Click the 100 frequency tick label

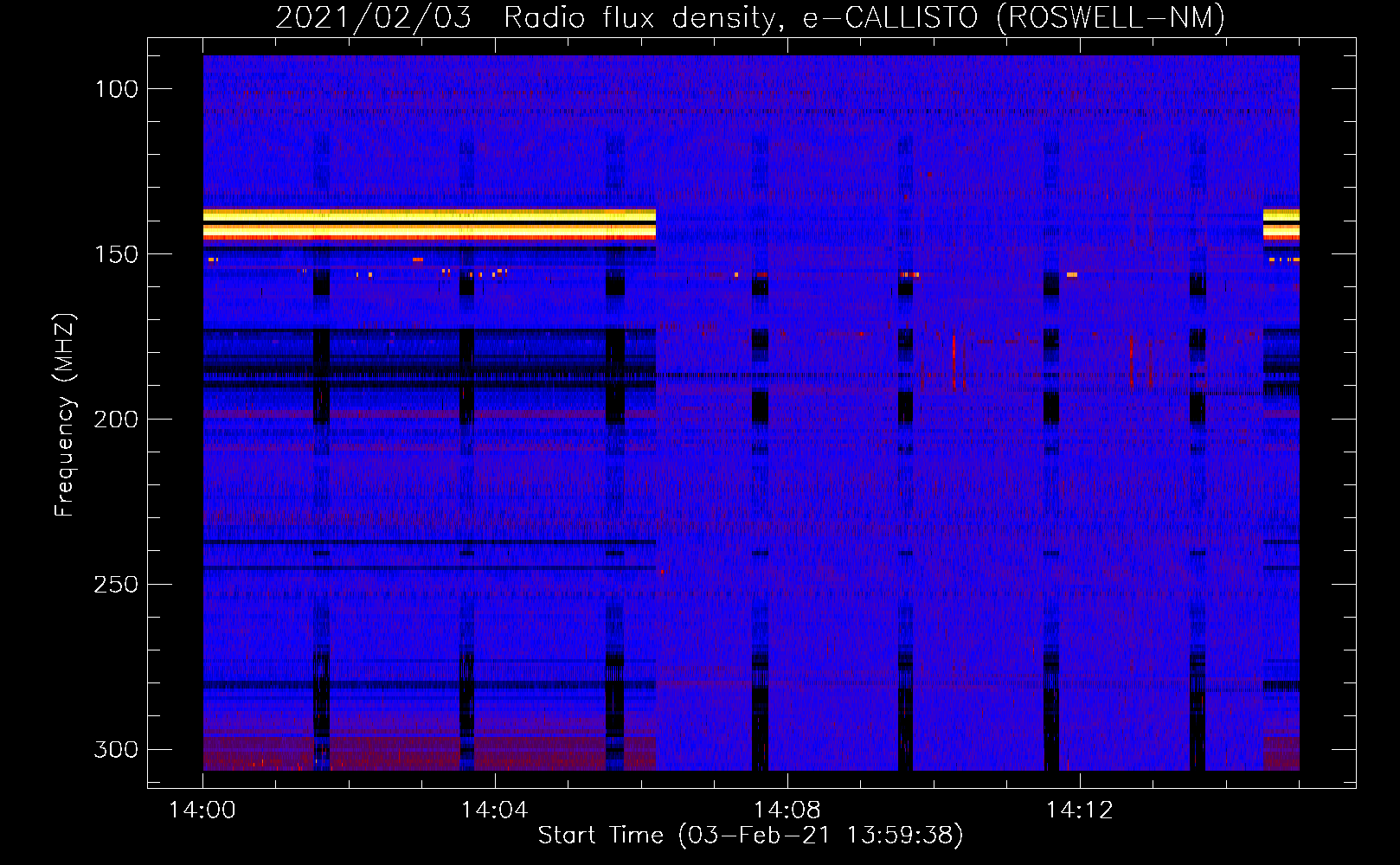point(116,89)
